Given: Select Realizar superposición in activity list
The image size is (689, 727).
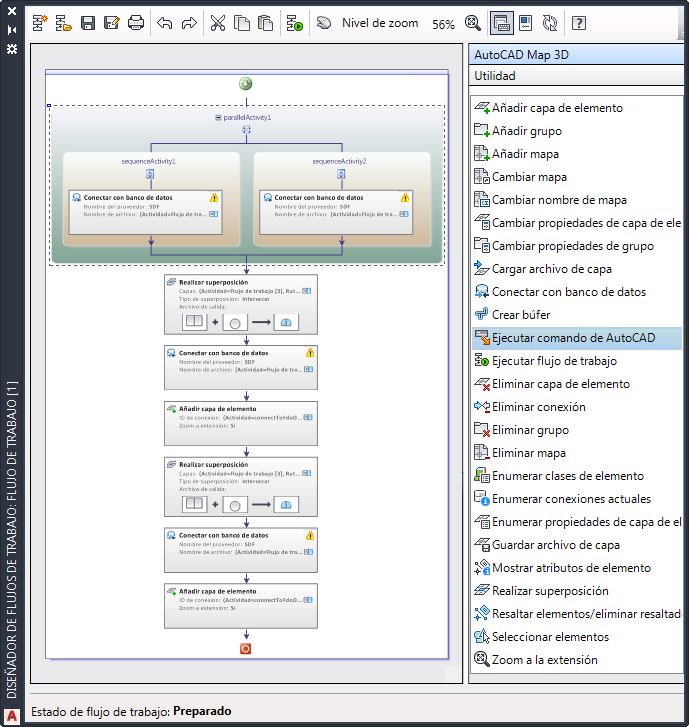Looking at the screenshot, I should tap(577, 591).
